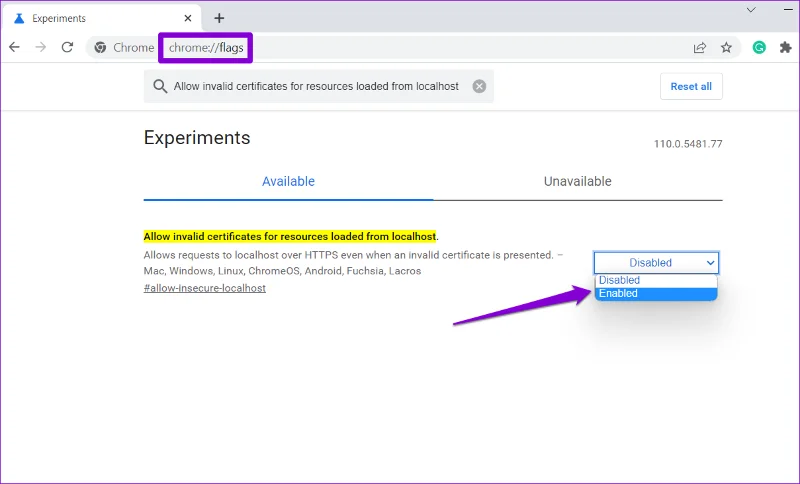The image size is (800, 484).
Task: Minimize the Chrome window
Action: [x=788, y=10]
